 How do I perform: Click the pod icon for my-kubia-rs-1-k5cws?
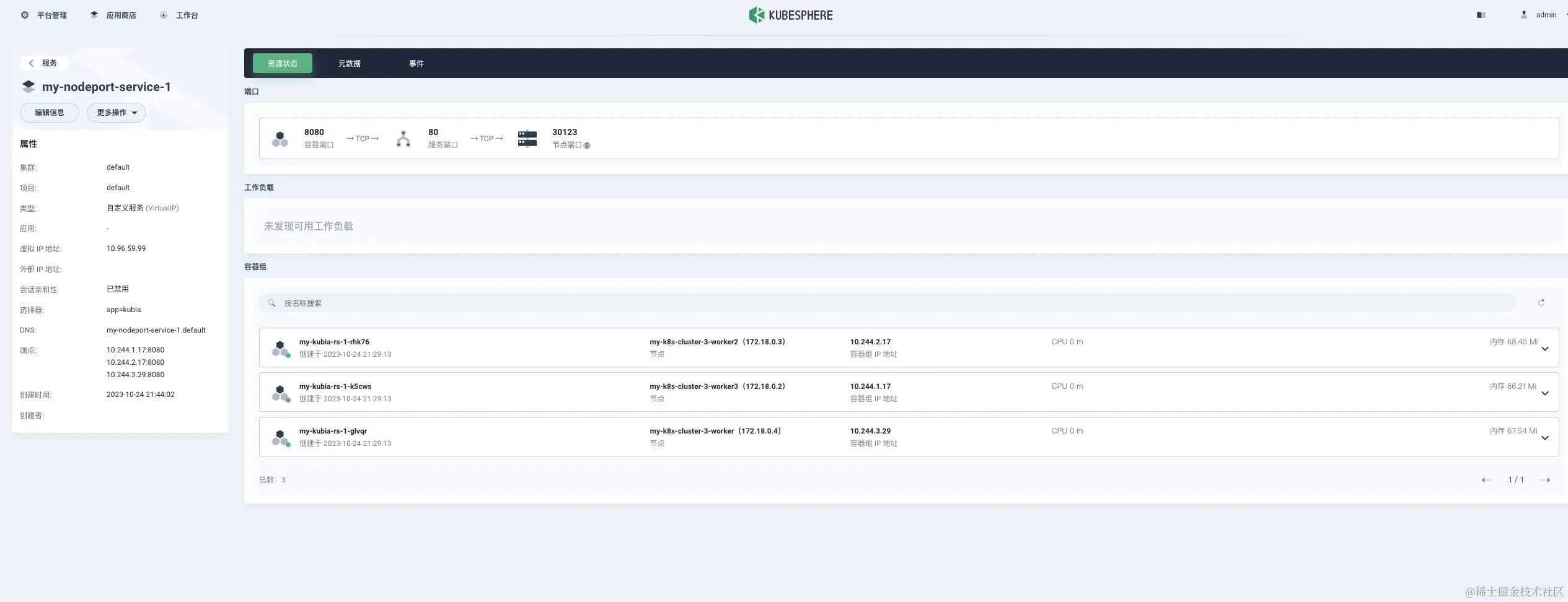click(281, 393)
